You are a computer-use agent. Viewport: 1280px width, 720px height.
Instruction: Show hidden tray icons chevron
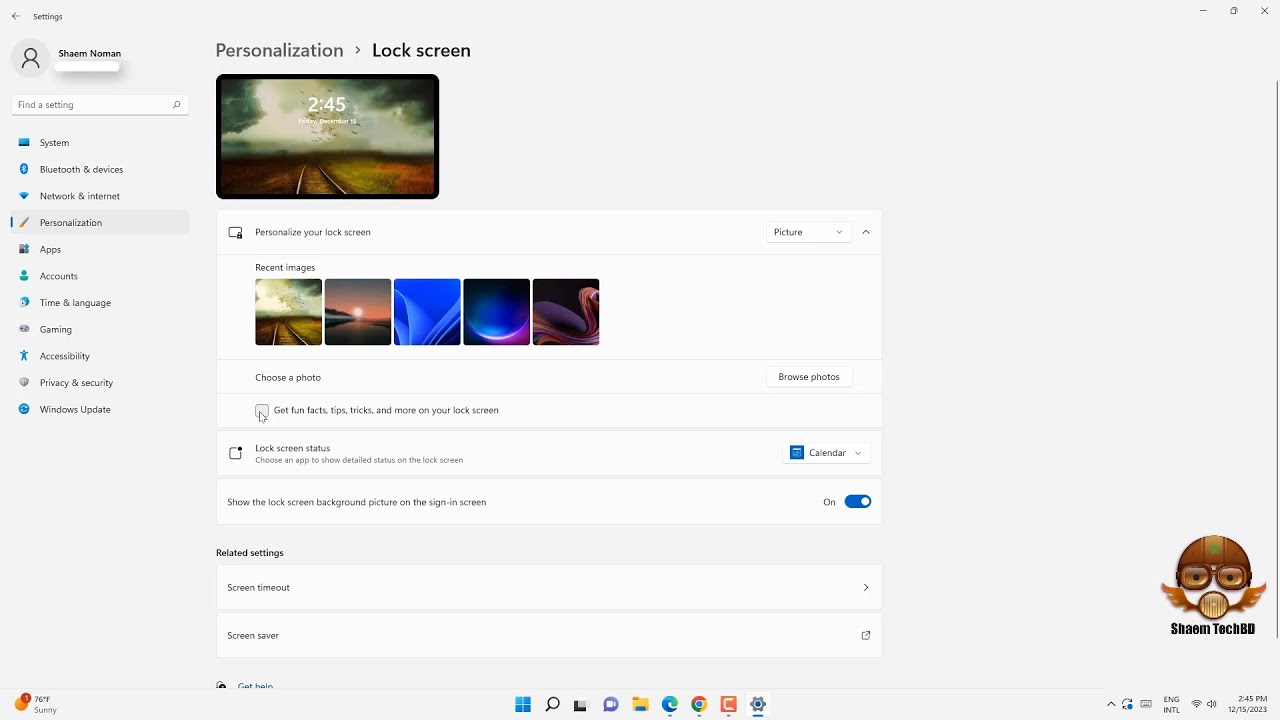1110,704
